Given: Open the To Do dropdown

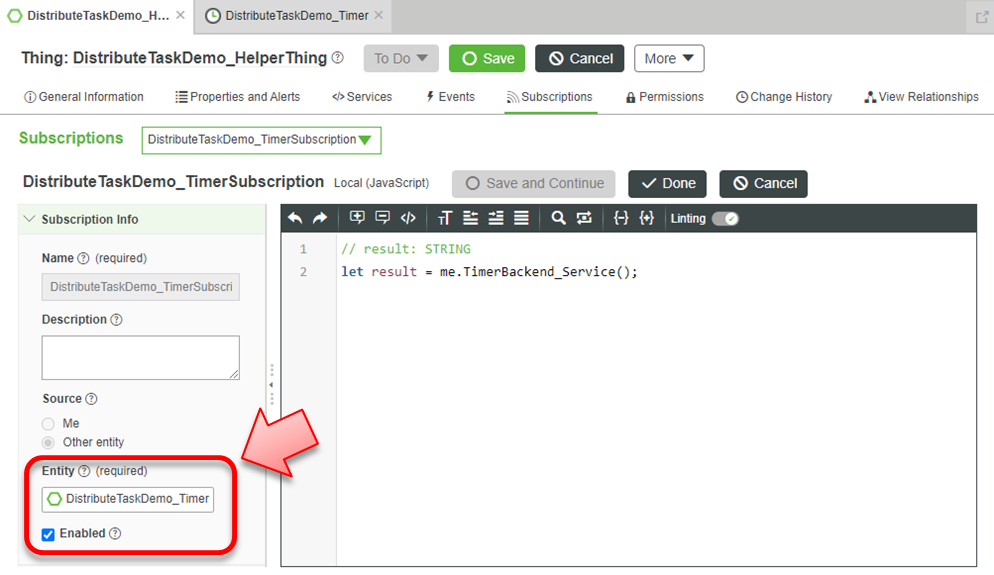Looking at the screenshot, I should coord(401,58).
